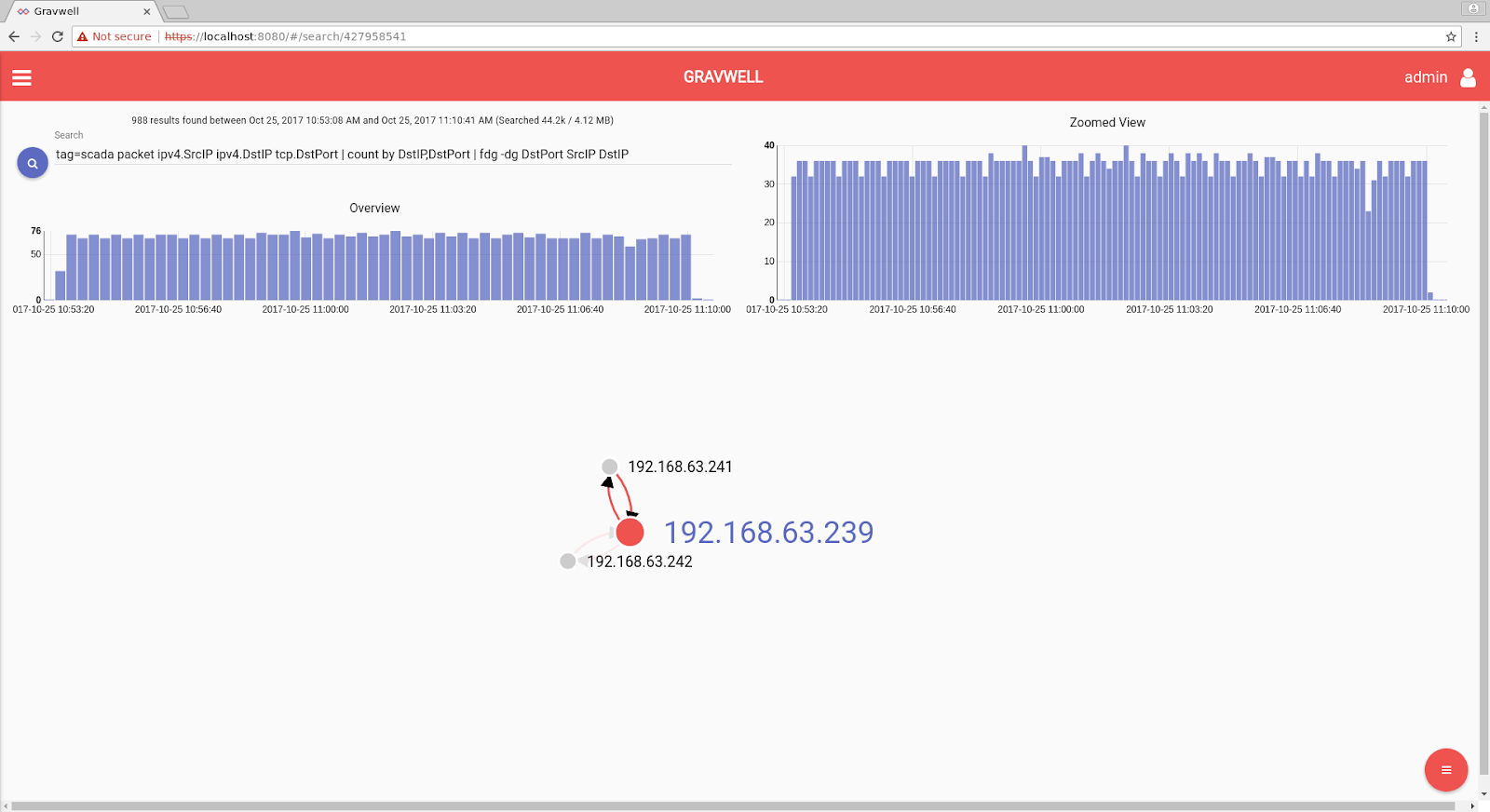Go back with the browser back arrow
Screen dimensions: 1490x812
14,36
